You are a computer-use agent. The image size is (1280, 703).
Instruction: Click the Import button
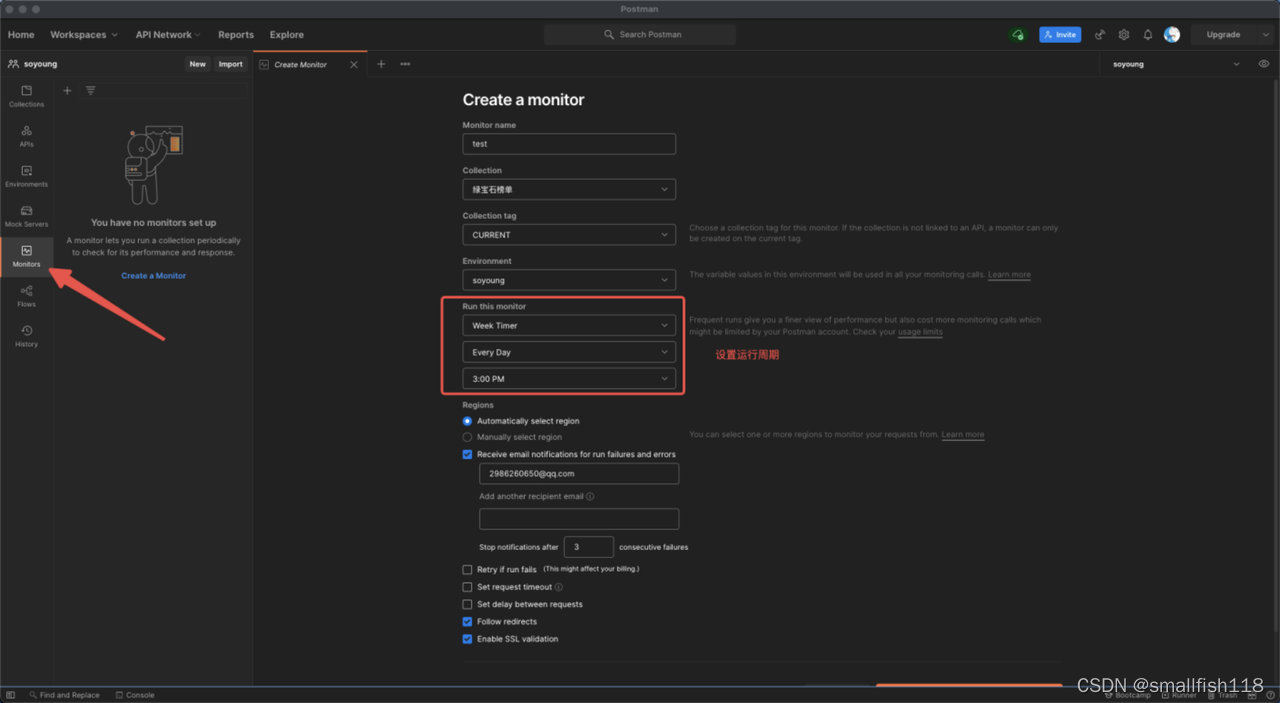click(231, 64)
